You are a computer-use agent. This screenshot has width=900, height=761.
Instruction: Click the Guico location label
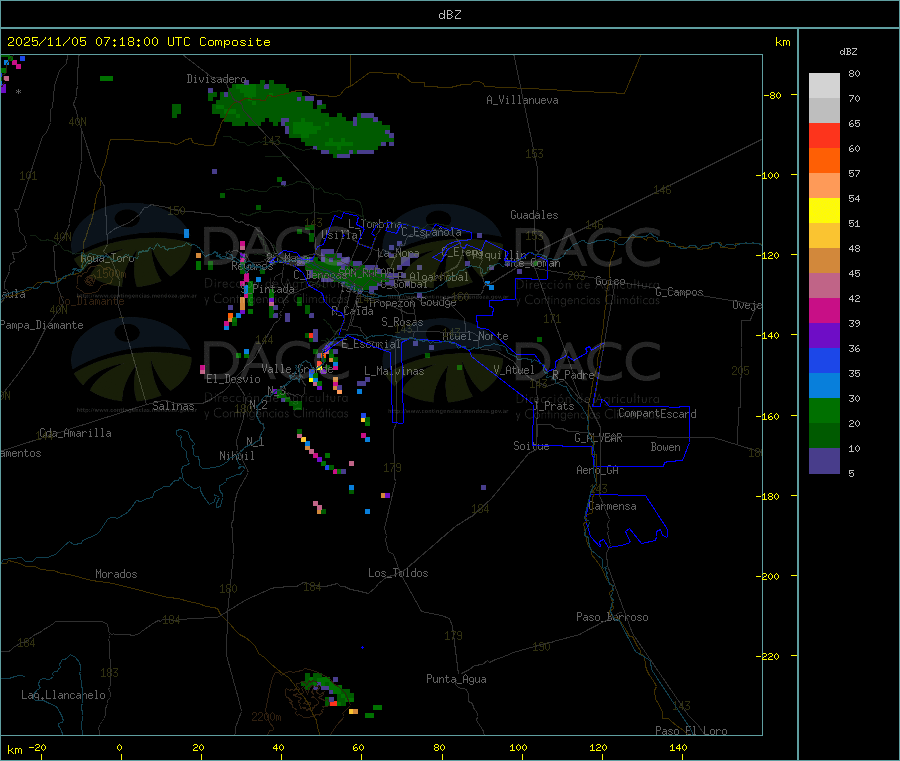point(610,281)
